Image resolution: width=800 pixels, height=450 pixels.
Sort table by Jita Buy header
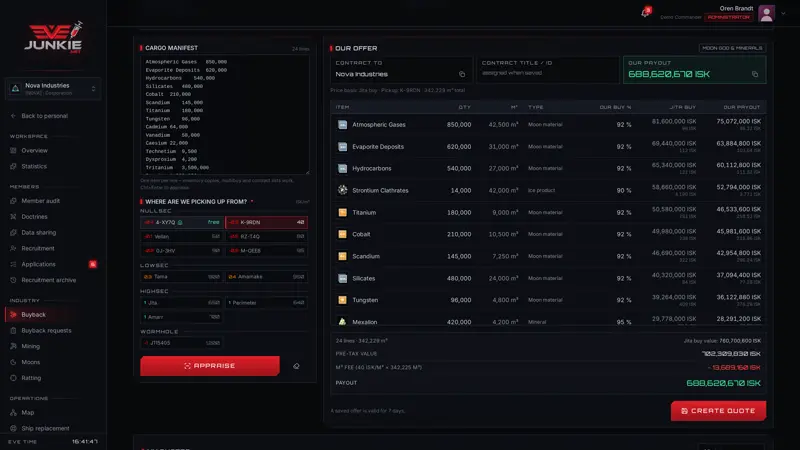[683, 107]
